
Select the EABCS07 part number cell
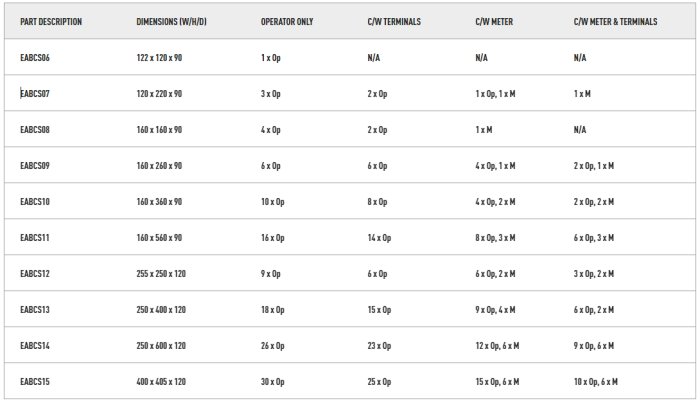pyautogui.click(x=35, y=94)
